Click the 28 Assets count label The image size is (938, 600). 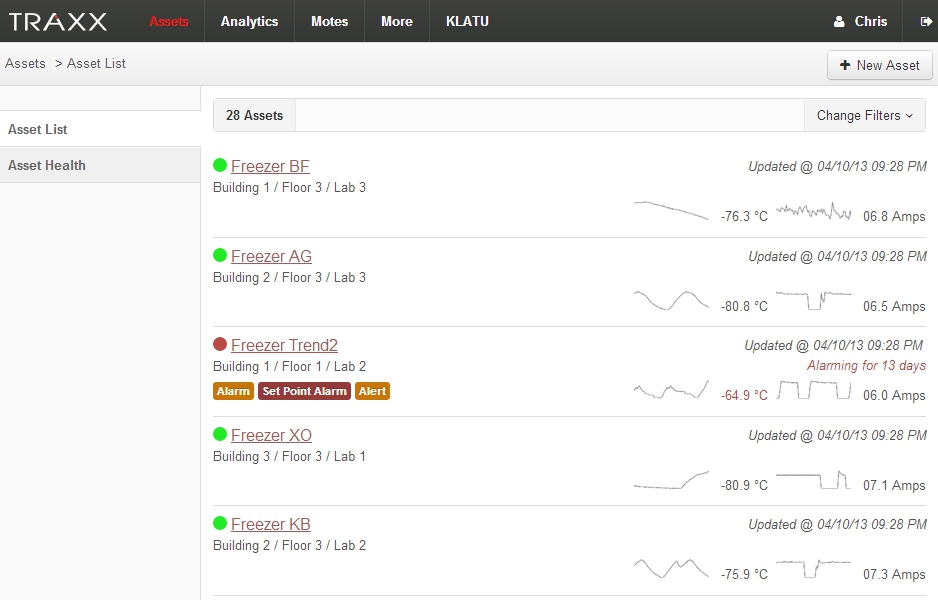[254, 115]
